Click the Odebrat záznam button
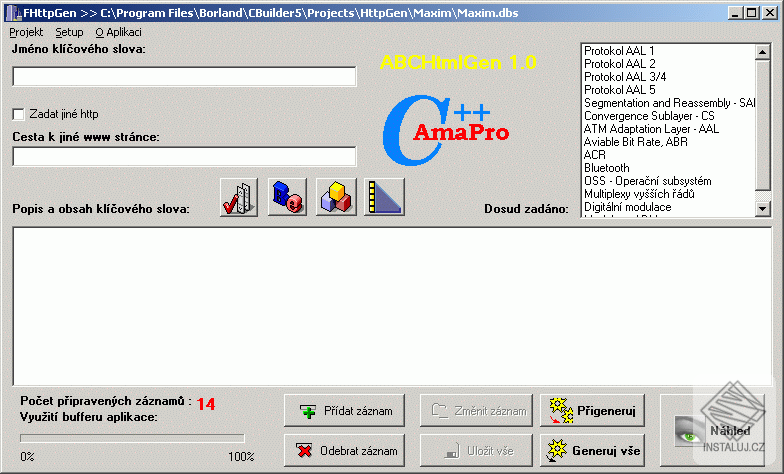Screen dimensions: 784x474 [x=344, y=450]
